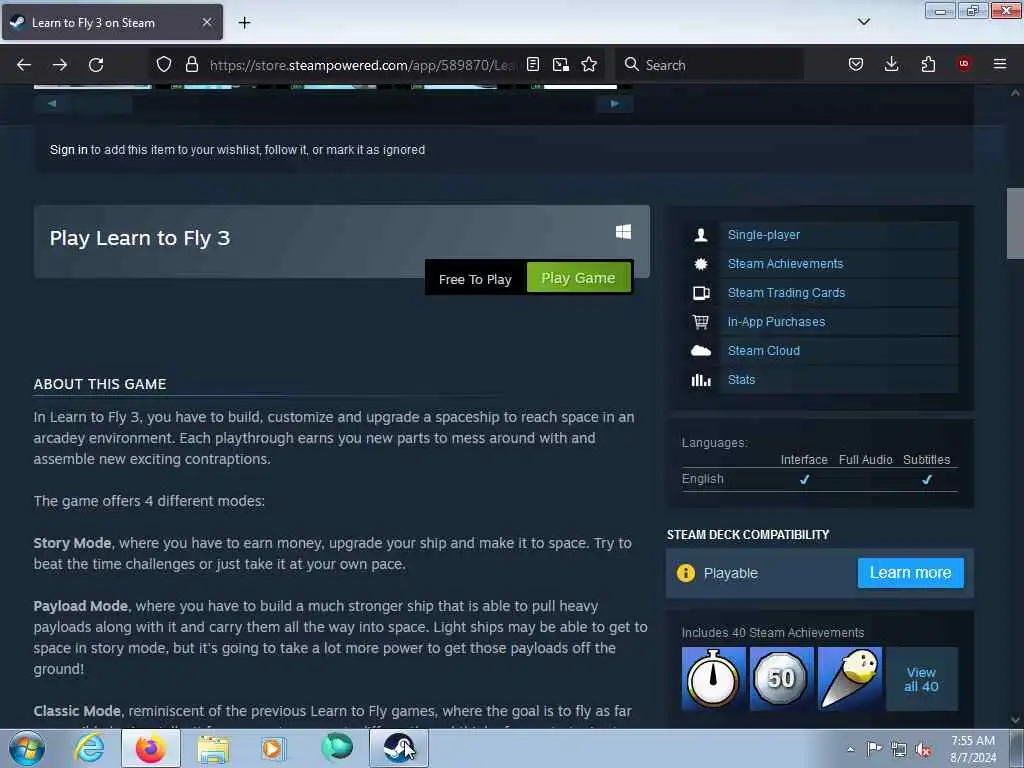Click the Single-player person icon
This screenshot has height=768, width=1024.
(701, 234)
